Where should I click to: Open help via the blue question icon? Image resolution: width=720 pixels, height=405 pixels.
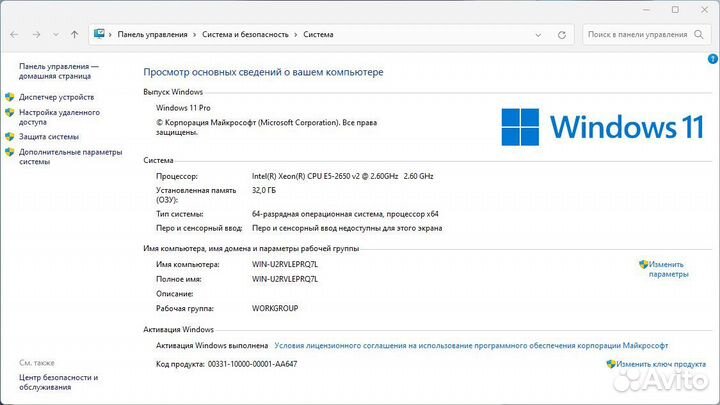713,59
